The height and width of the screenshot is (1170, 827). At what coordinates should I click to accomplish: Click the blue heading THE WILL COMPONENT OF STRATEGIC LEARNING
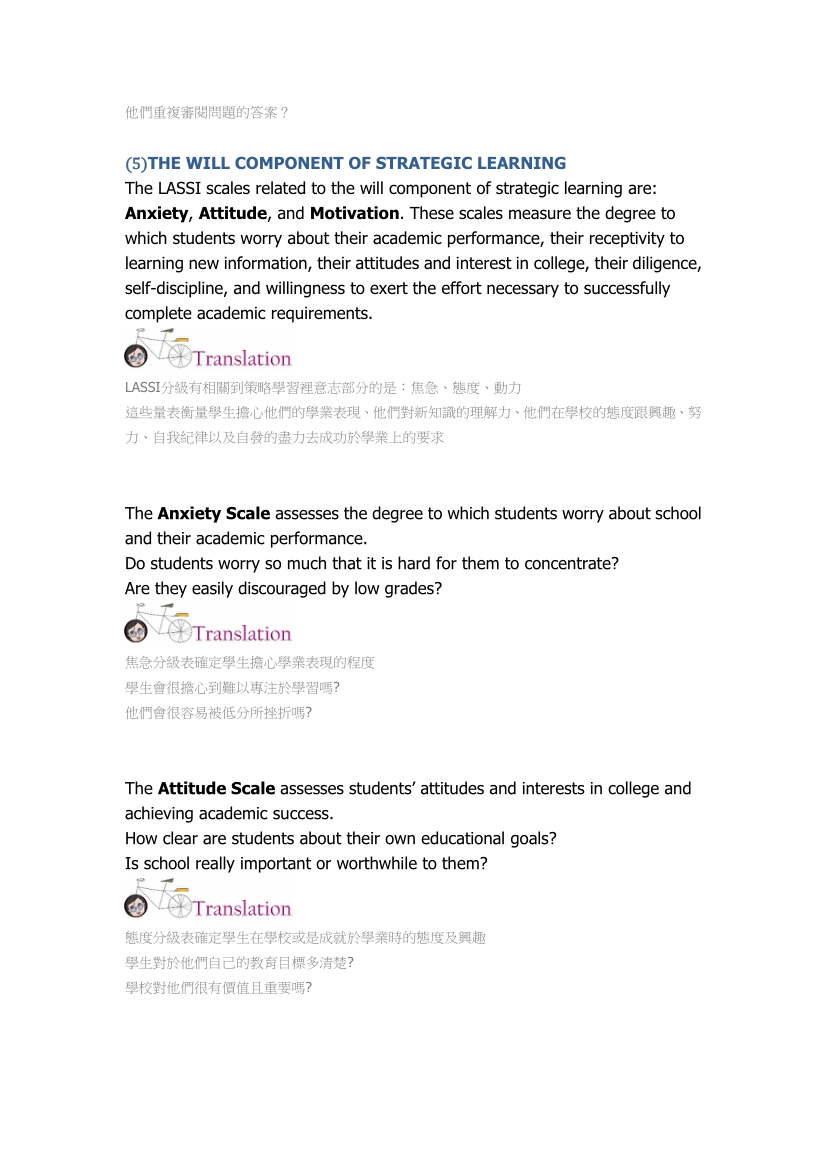(357, 163)
